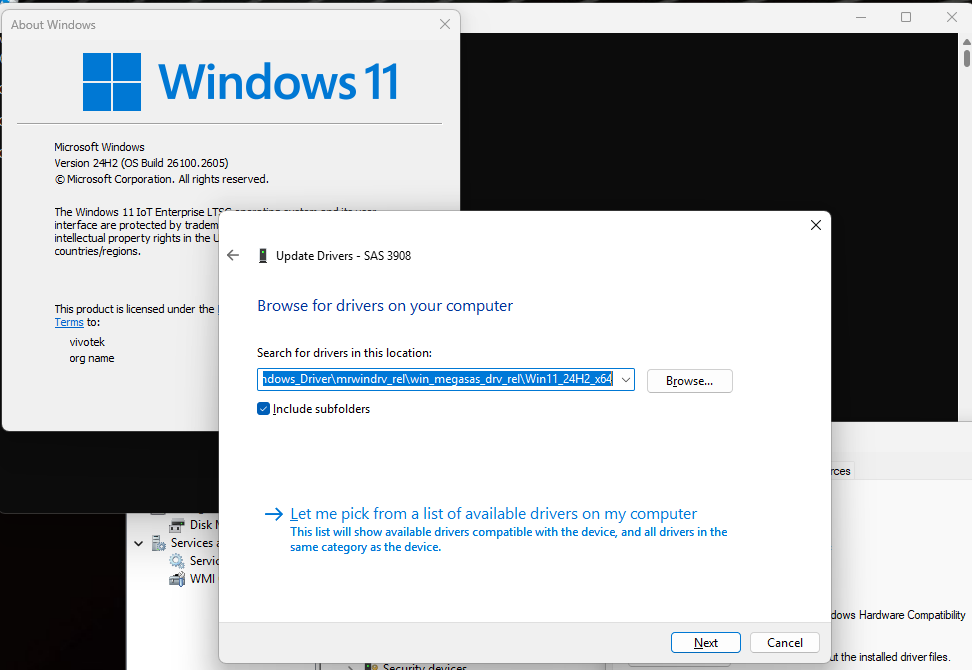
Task: Click the scrollbar up arrow
Action: click(x=966, y=42)
